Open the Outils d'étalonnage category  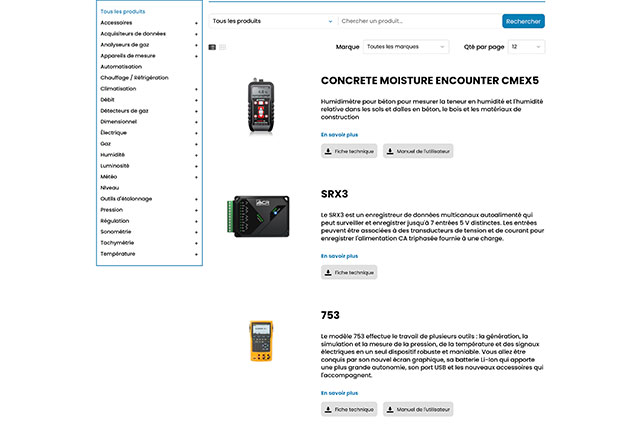(126, 199)
